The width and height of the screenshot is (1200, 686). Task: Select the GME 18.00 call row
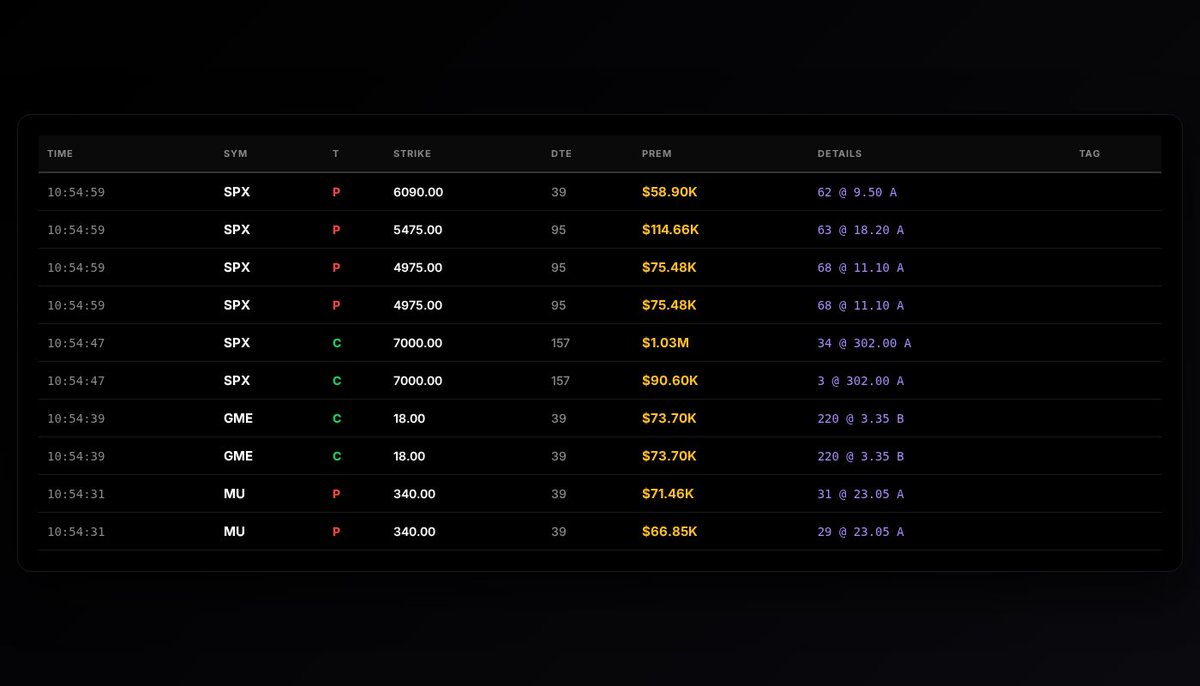point(600,418)
